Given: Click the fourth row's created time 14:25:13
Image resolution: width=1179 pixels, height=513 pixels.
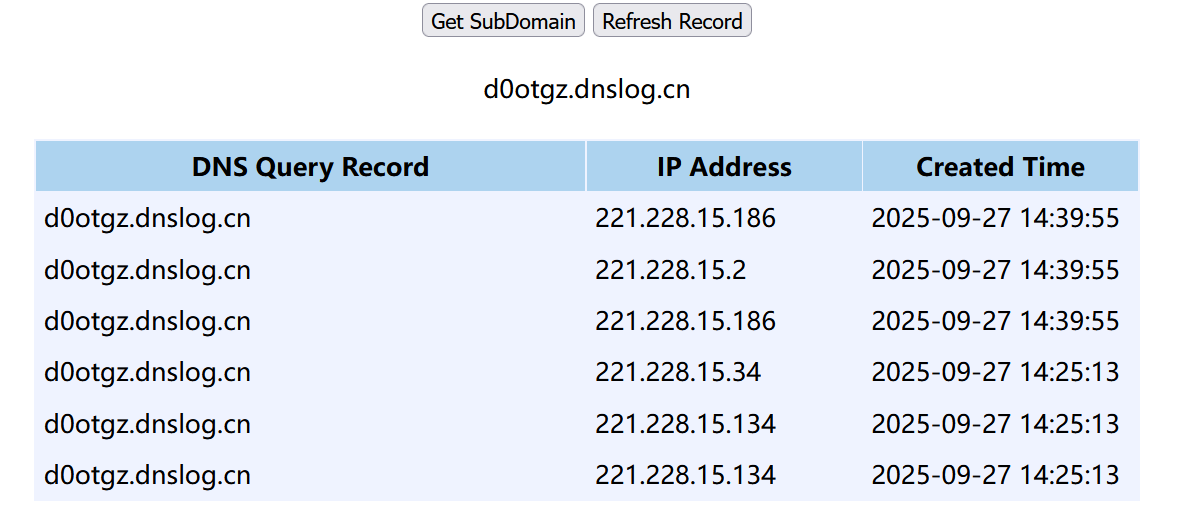Looking at the screenshot, I should click(995, 373).
